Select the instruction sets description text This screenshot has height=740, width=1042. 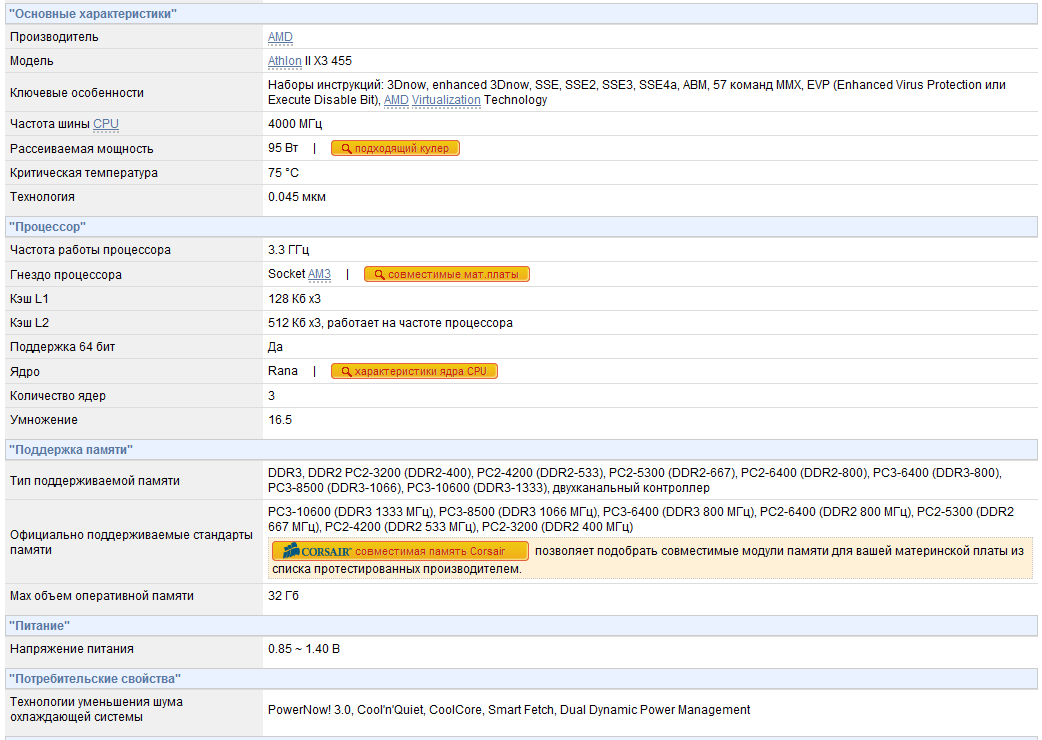point(637,92)
